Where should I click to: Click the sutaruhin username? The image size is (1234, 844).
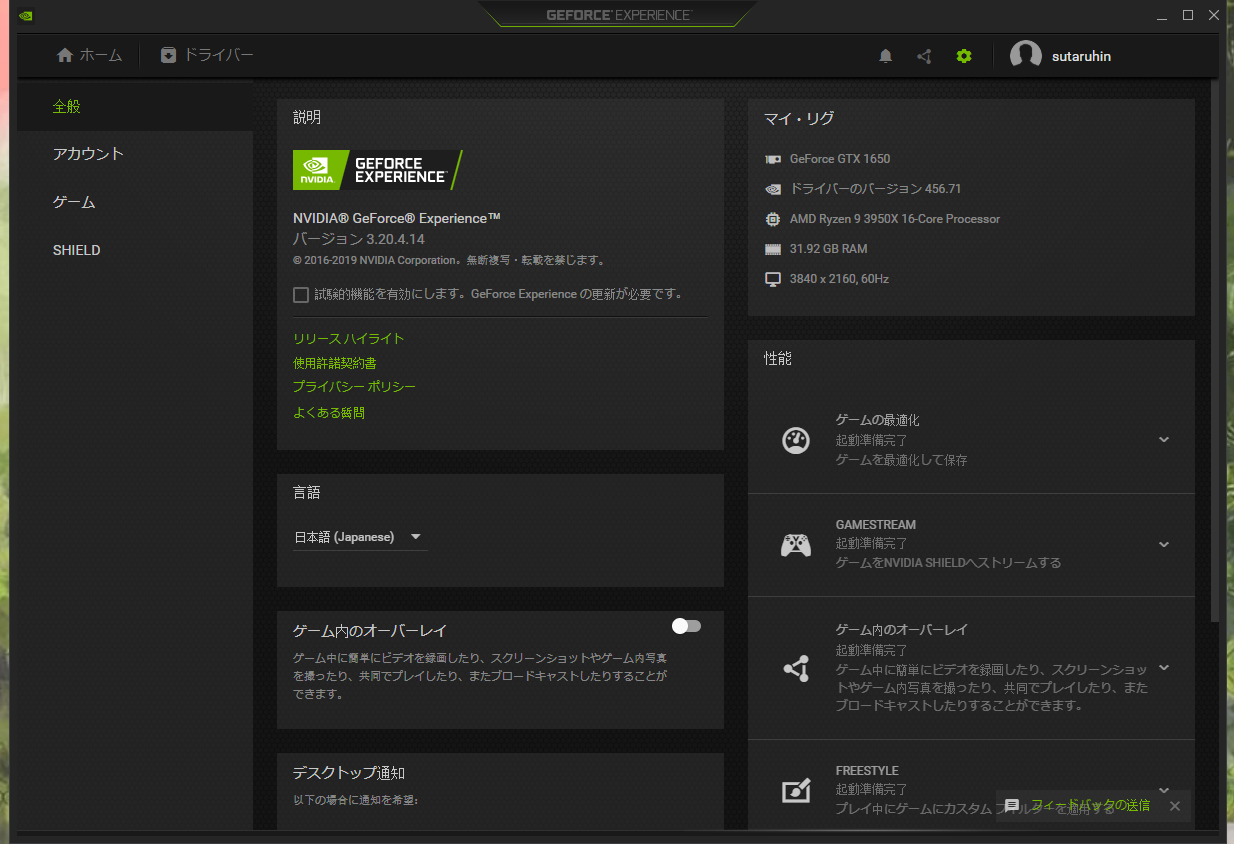coord(1081,56)
